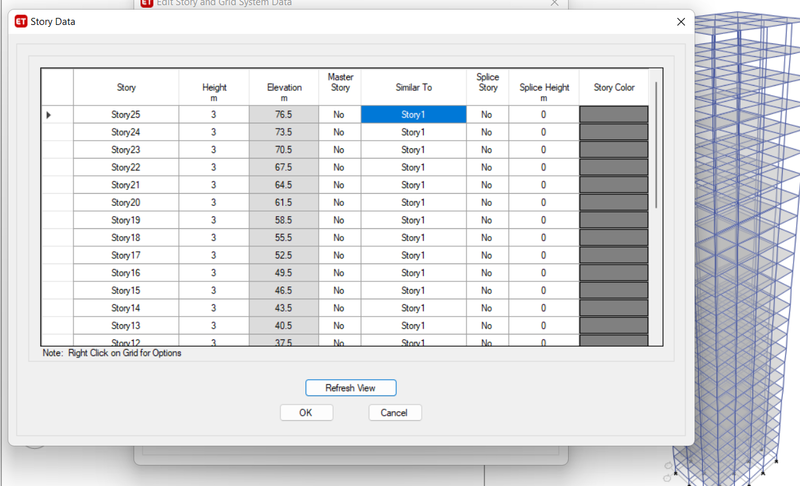The image size is (800, 486).
Task: Select the Story16 name cell
Action: 126,273
